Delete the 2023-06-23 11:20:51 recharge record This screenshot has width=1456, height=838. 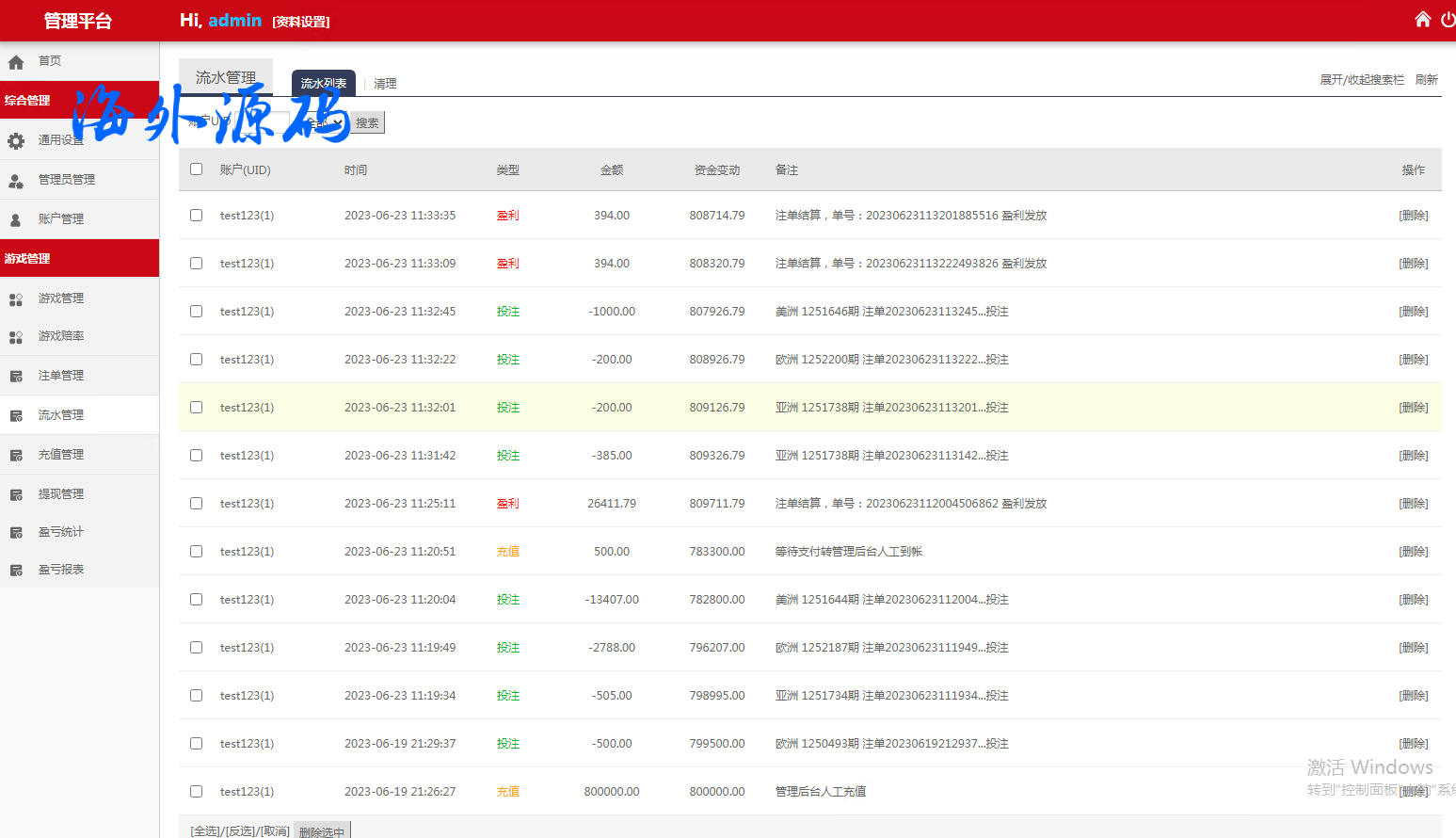point(1413,552)
